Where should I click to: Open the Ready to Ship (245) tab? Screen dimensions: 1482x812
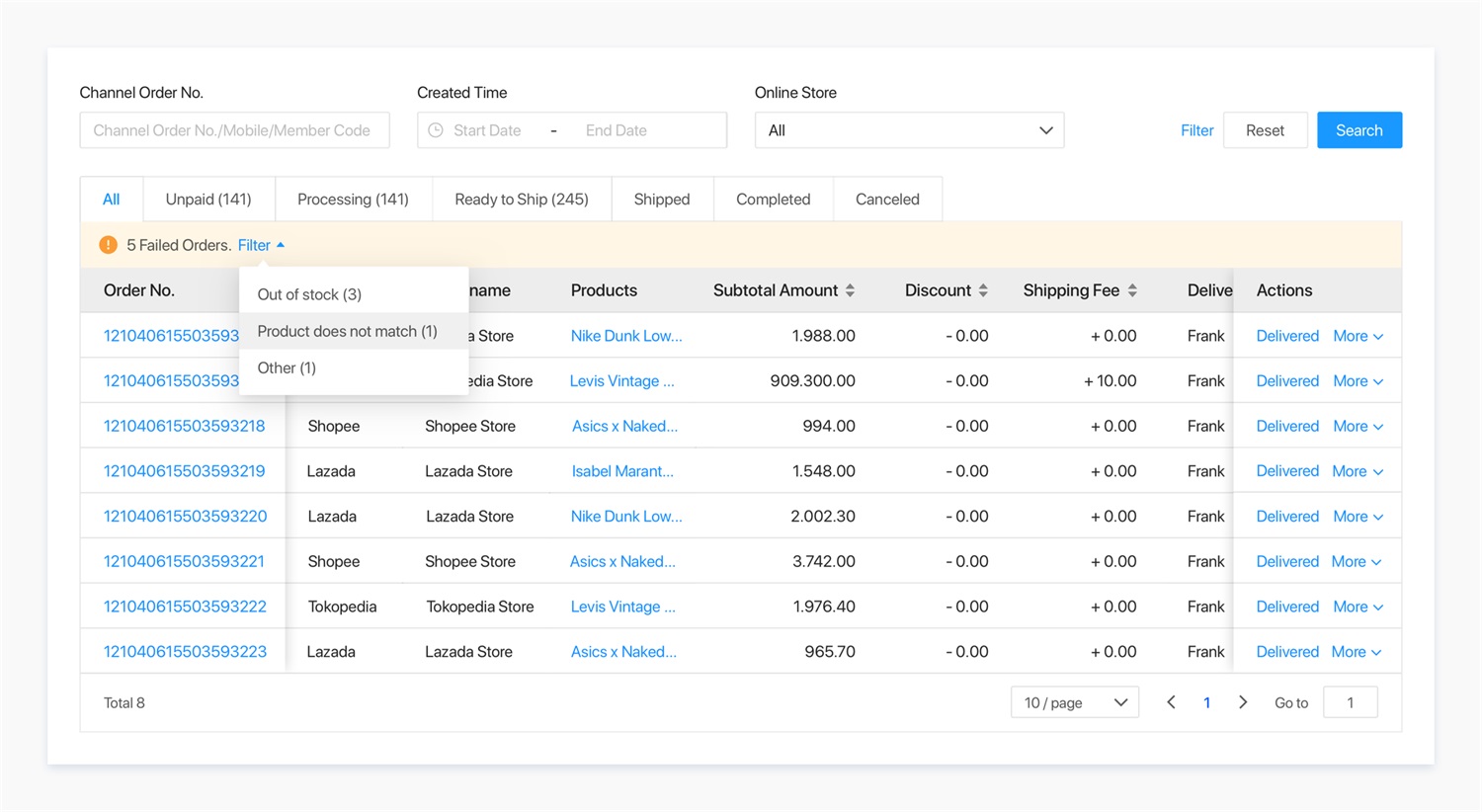[x=522, y=200]
